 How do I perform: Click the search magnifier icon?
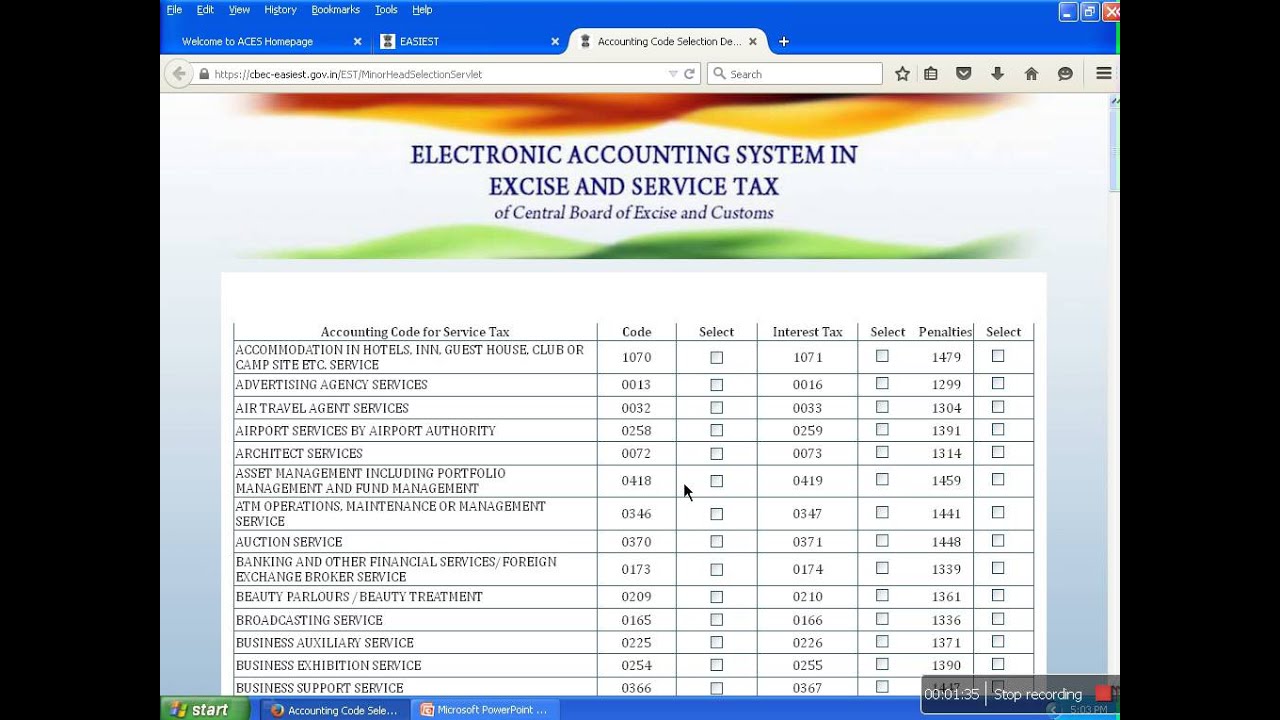tap(719, 74)
